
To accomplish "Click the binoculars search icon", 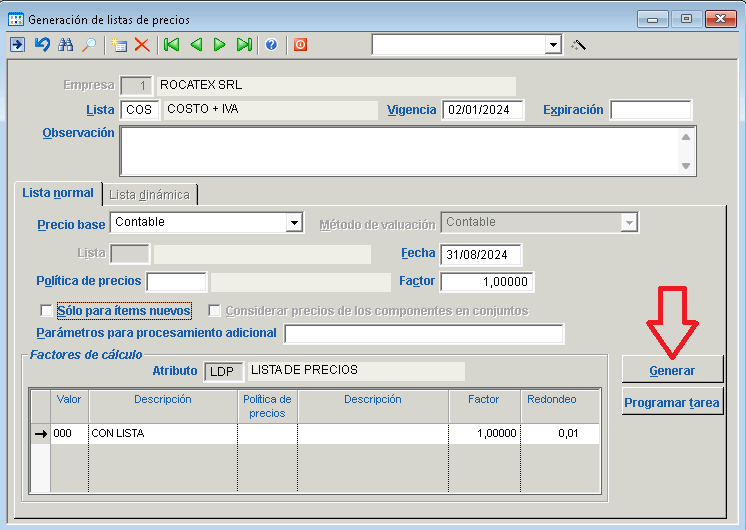I will pyautogui.click(x=66, y=45).
